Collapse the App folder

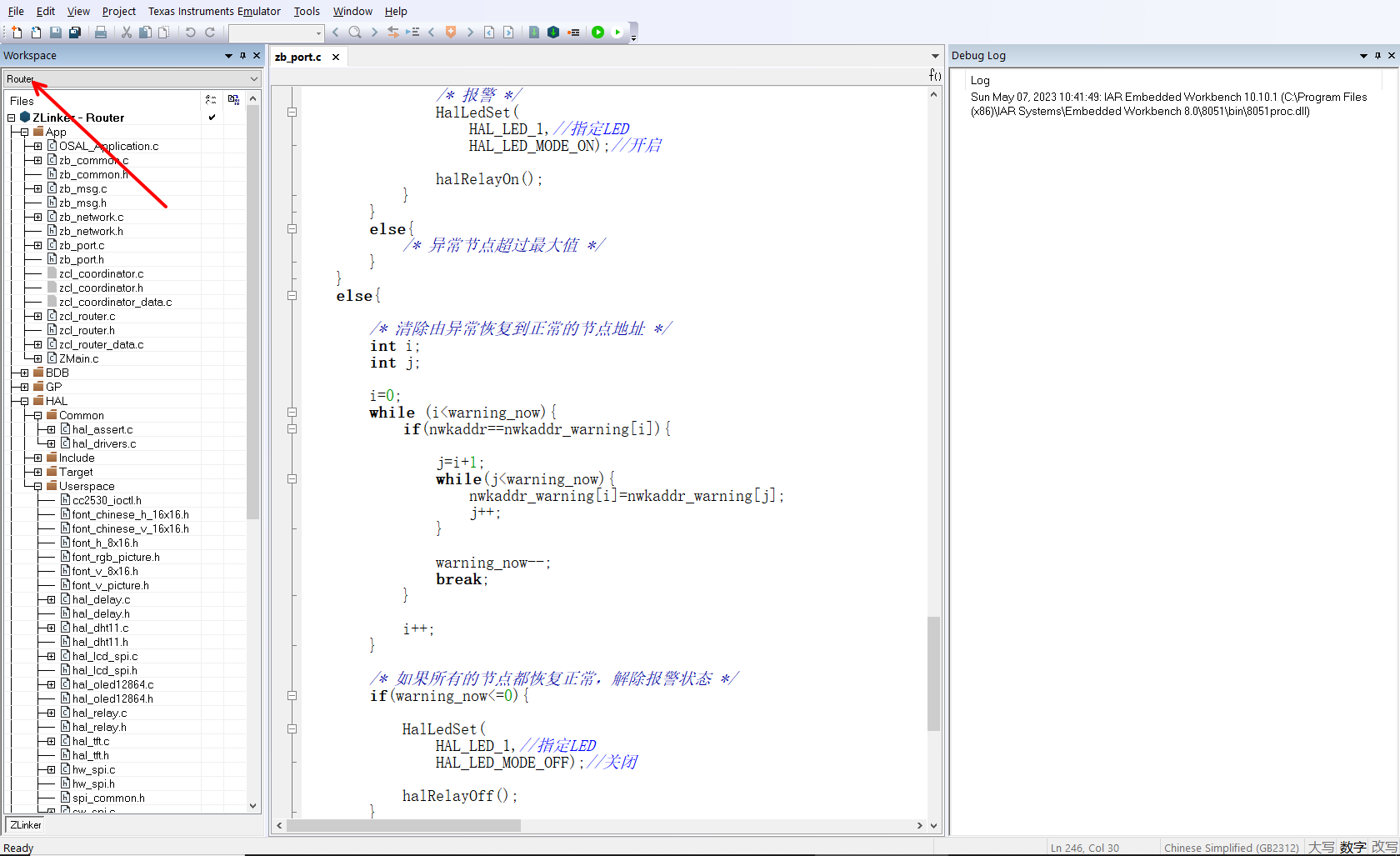(24, 132)
